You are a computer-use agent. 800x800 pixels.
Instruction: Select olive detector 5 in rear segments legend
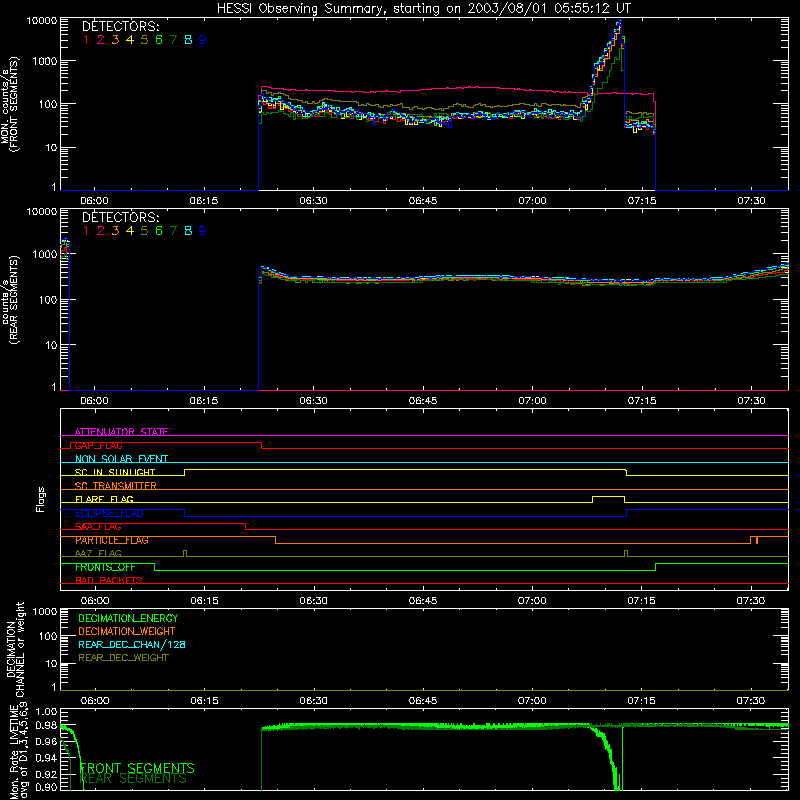click(x=144, y=231)
